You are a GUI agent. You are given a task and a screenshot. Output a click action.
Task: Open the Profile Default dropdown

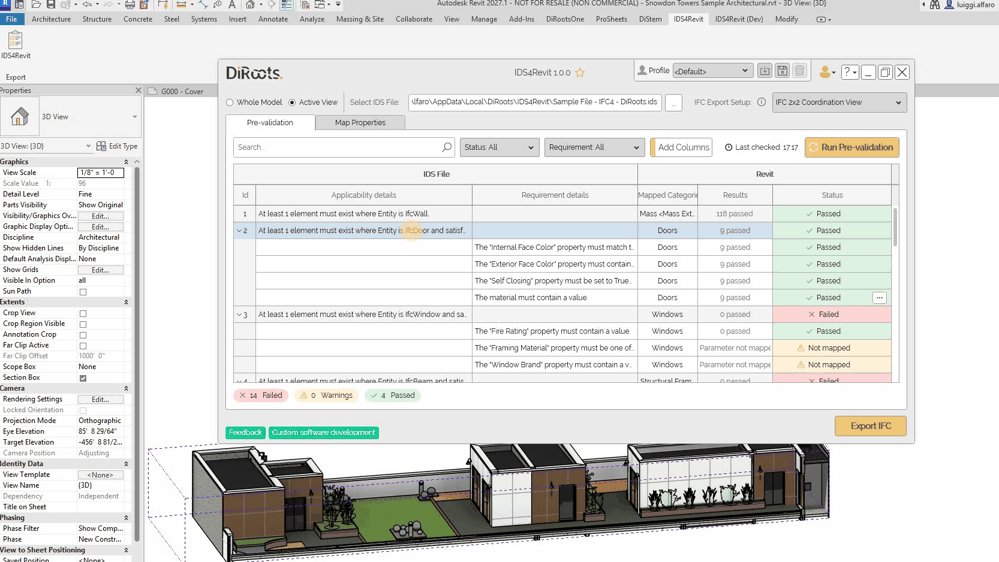pyautogui.click(x=713, y=71)
